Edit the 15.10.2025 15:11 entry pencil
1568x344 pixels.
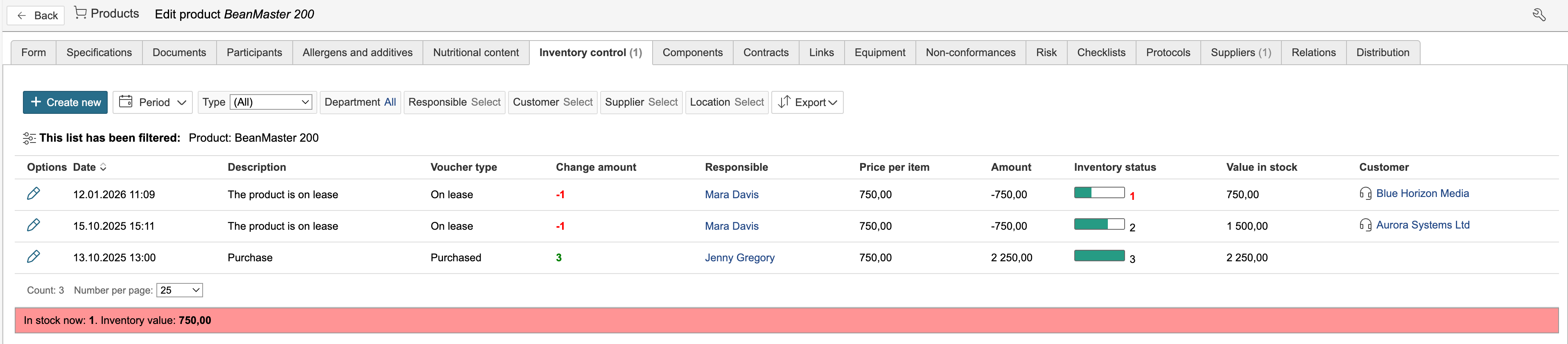(x=34, y=225)
